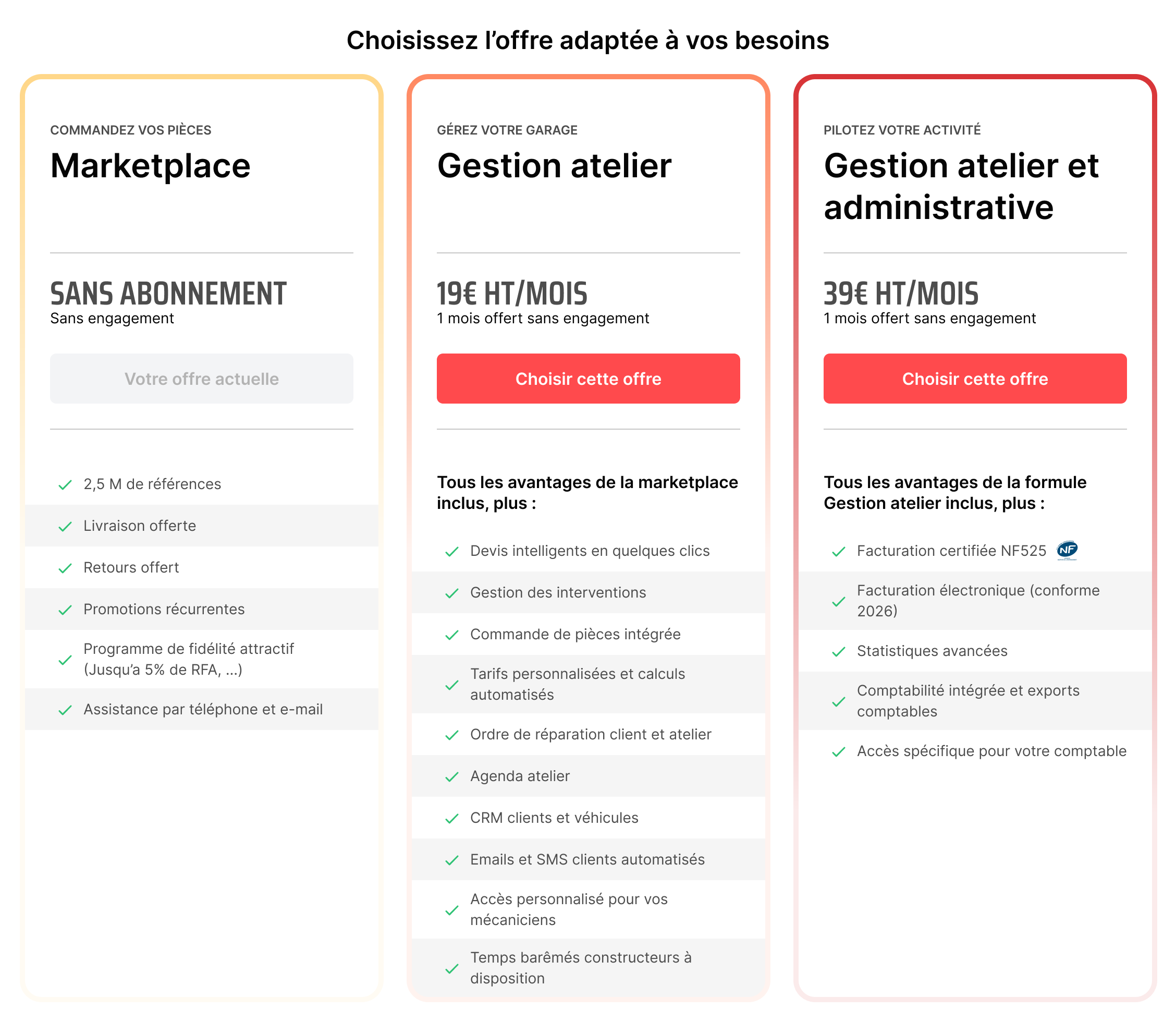Click the Marketplace plan title
Screen dimensions: 1176x1022
[x=150, y=166]
